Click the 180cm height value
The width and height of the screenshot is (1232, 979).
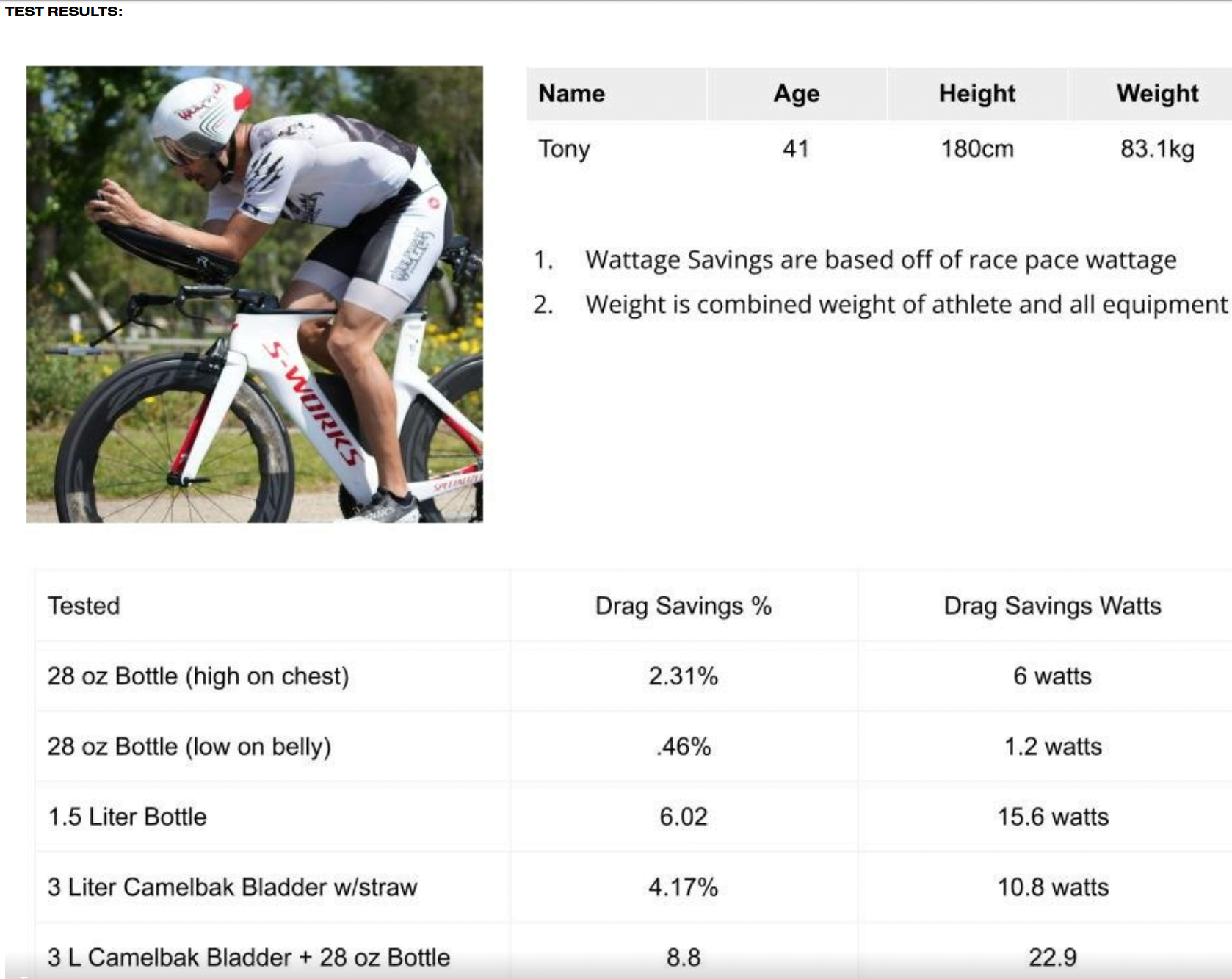(x=977, y=149)
